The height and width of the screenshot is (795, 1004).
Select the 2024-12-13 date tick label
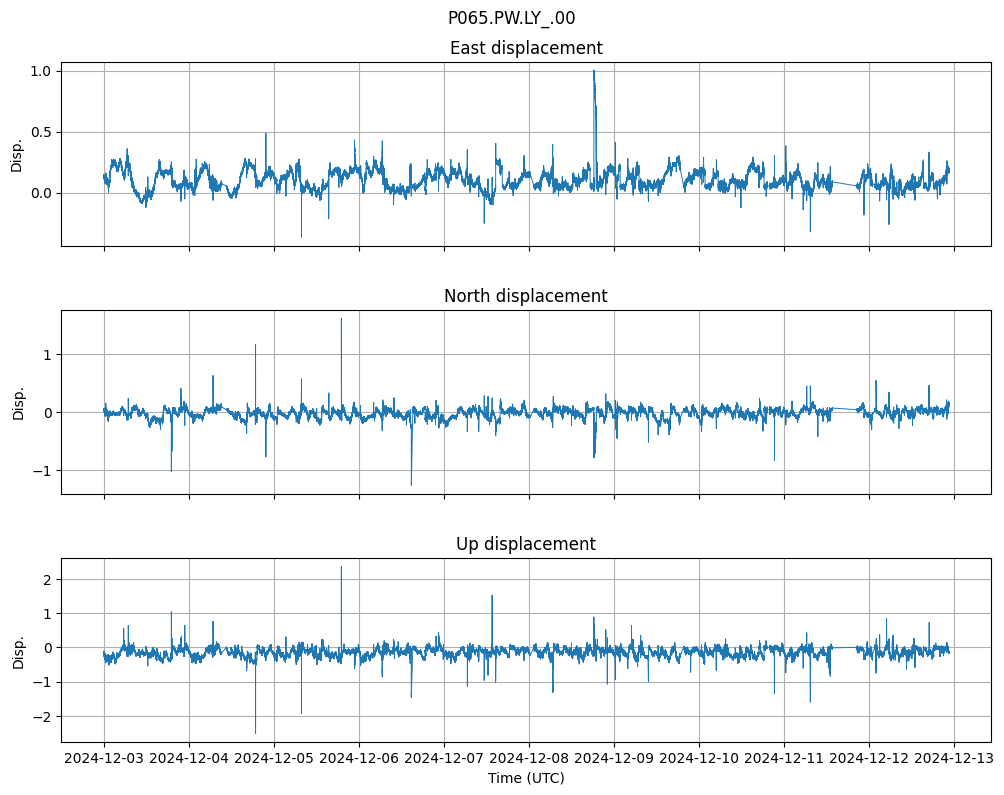coord(953,758)
